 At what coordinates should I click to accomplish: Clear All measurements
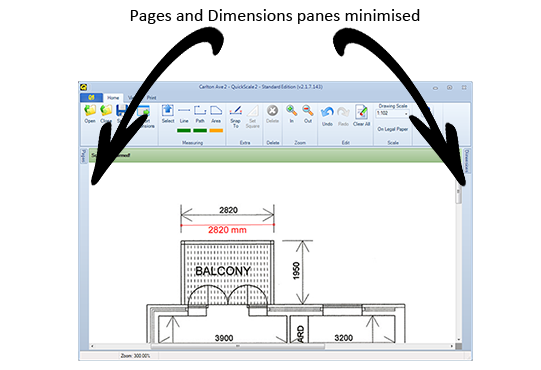click(x=361, y=115)
